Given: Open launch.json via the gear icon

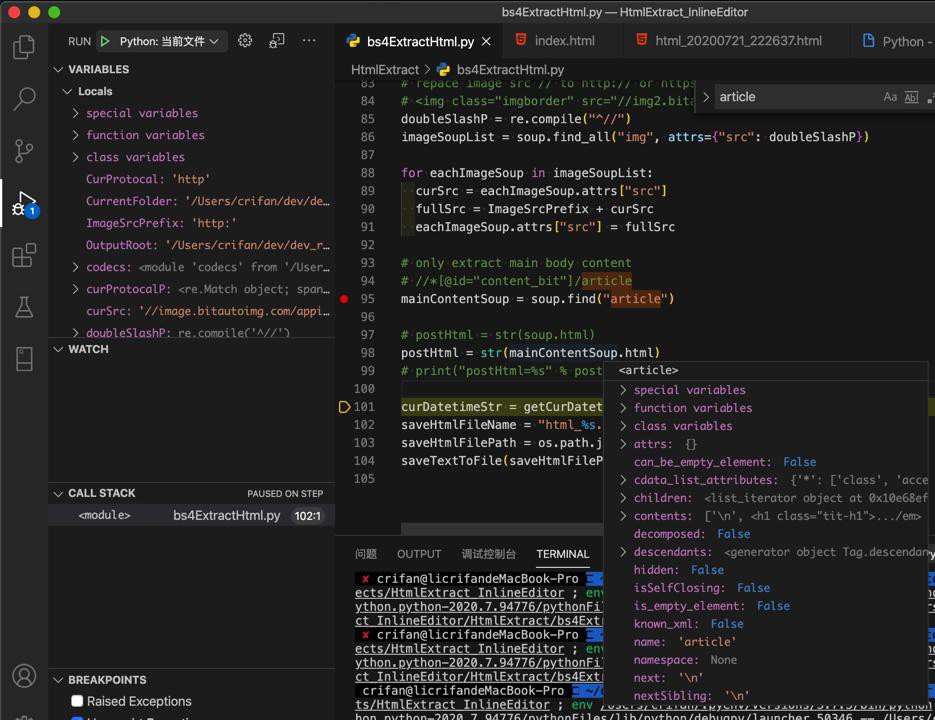Looking at the screenshot, I should point(245,41).
